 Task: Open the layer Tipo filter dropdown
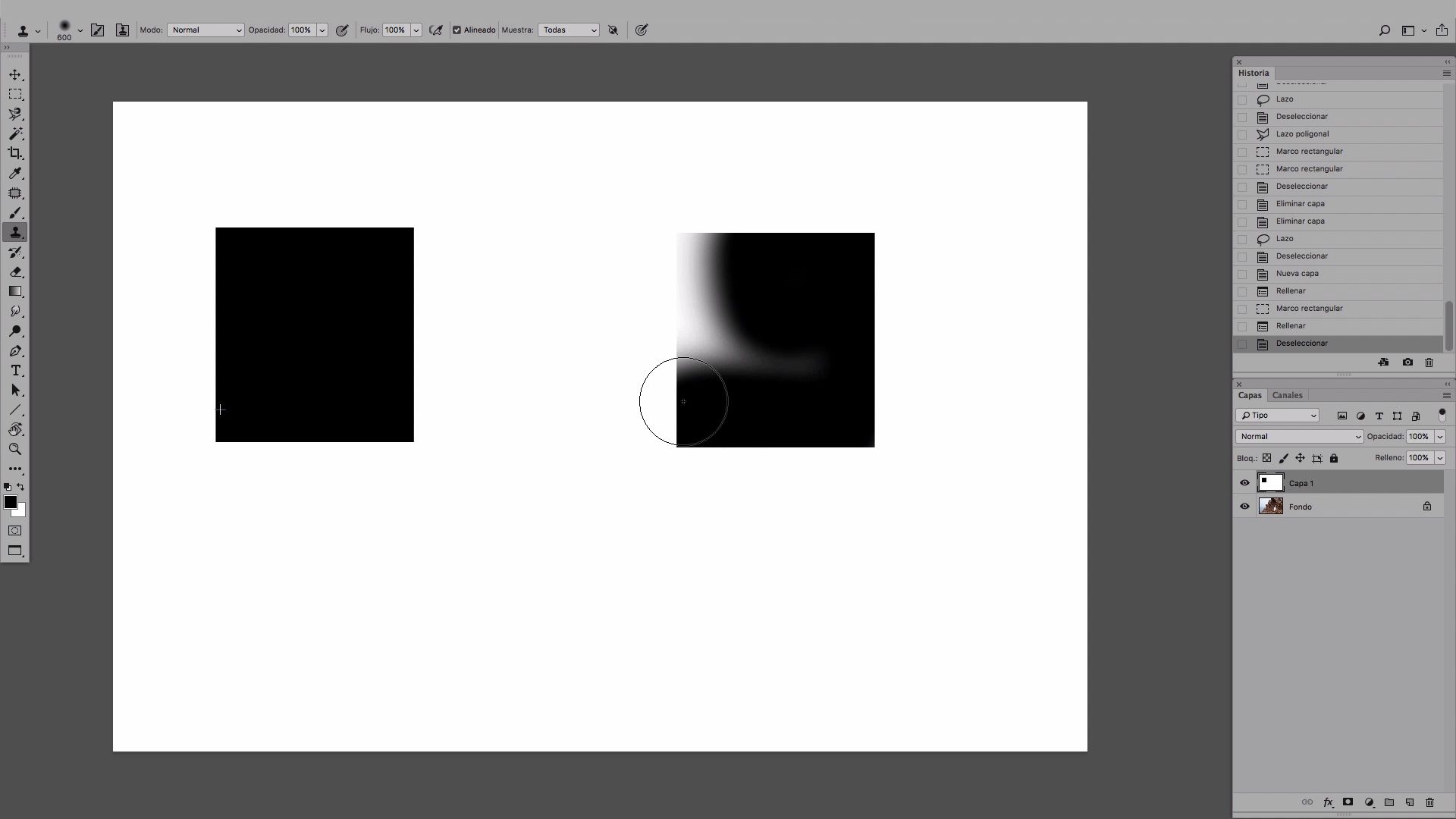click(x=1278, y=416)
